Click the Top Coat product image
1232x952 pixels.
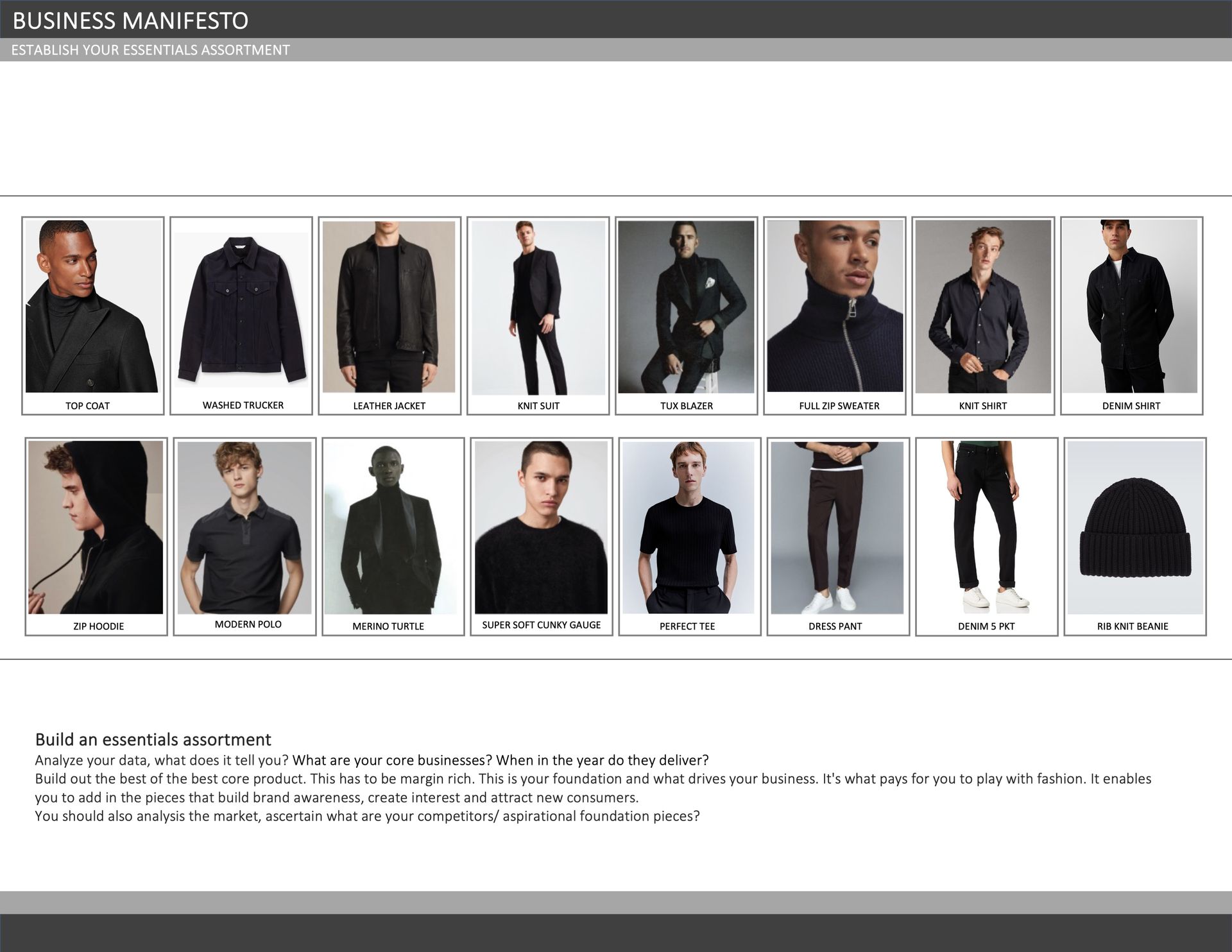point(92,307)
